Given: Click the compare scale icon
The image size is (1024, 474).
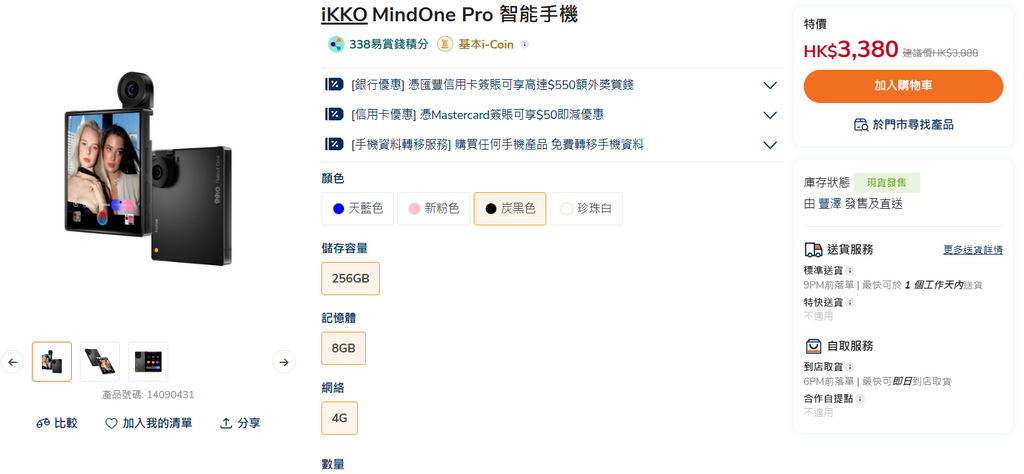Looking at the screenshot, I should click(x=43, y=423).
